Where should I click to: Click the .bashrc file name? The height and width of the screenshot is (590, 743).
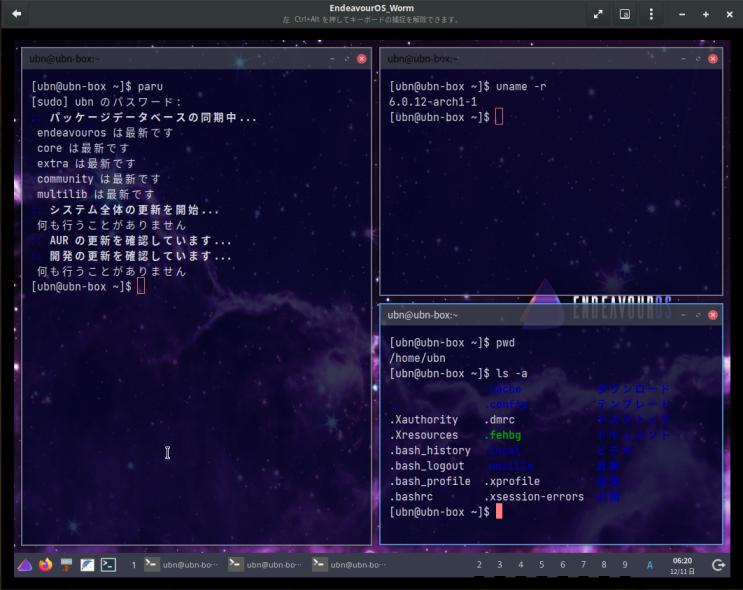(411, 497)
